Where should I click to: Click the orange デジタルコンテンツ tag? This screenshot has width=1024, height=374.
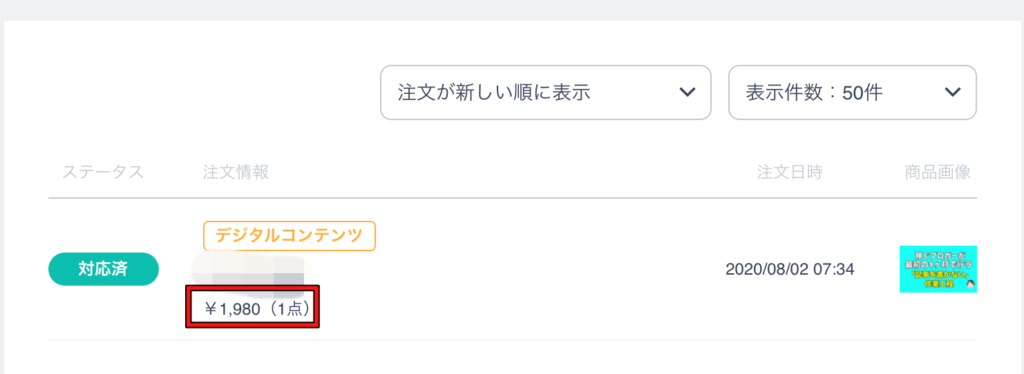(x=289, y=236)
